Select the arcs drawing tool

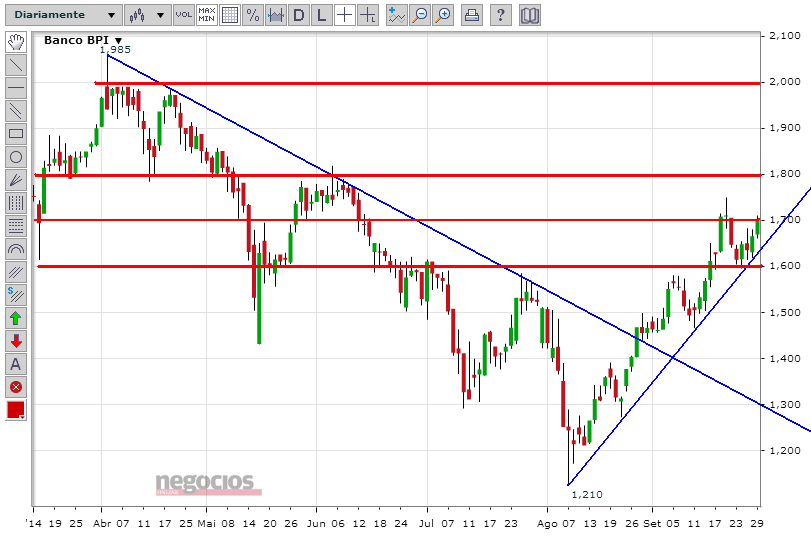pyautogui.click(x=16, y=249)
